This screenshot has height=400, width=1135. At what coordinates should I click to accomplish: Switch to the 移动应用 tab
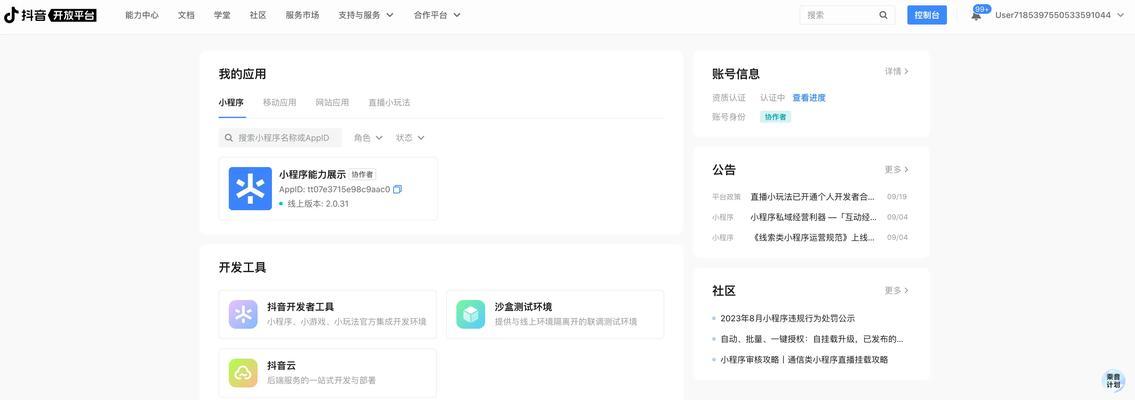coord(279,103)
